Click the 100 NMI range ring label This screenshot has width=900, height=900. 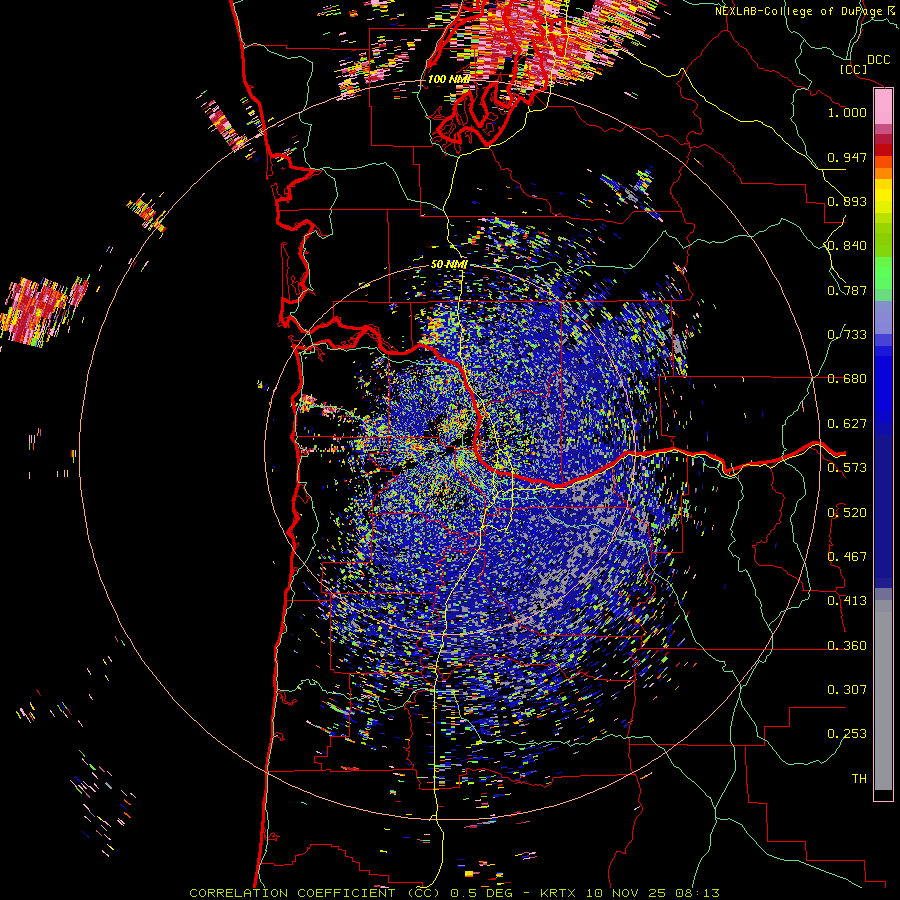pos(448,79)
